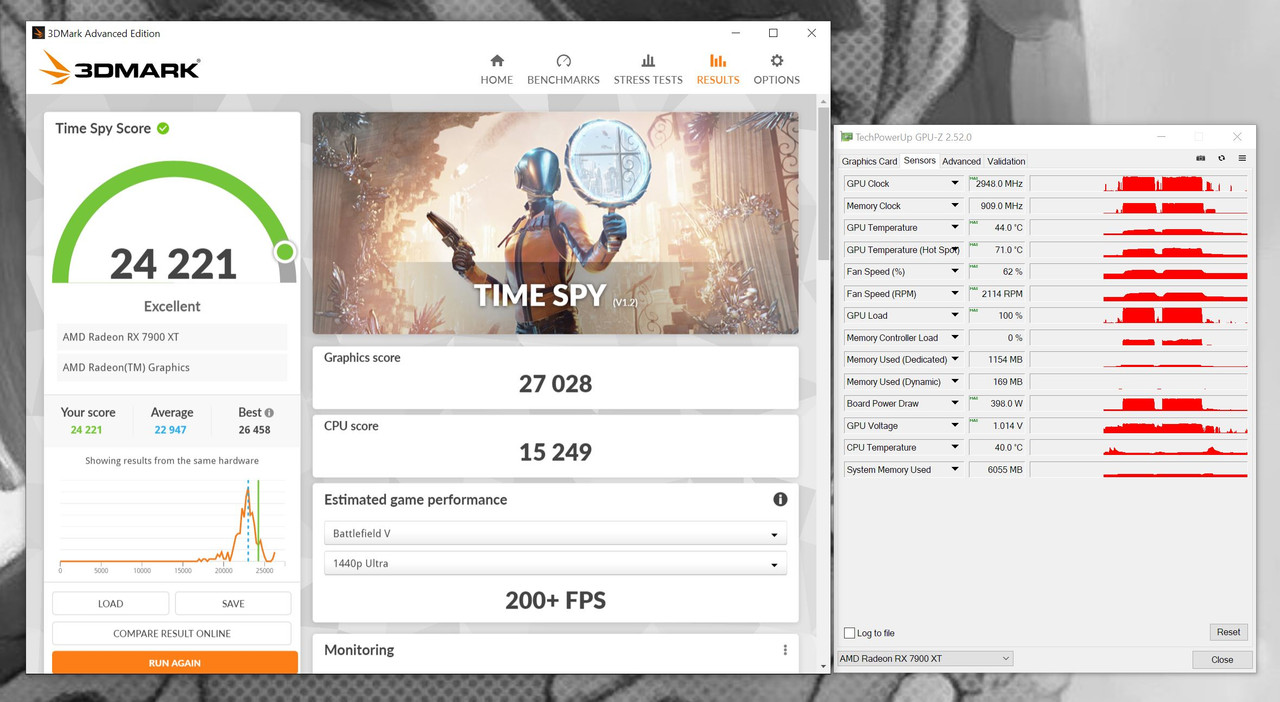Click the GPU-Z Reset button
Screen dimensions: 1280x702
click(1228, 632)
